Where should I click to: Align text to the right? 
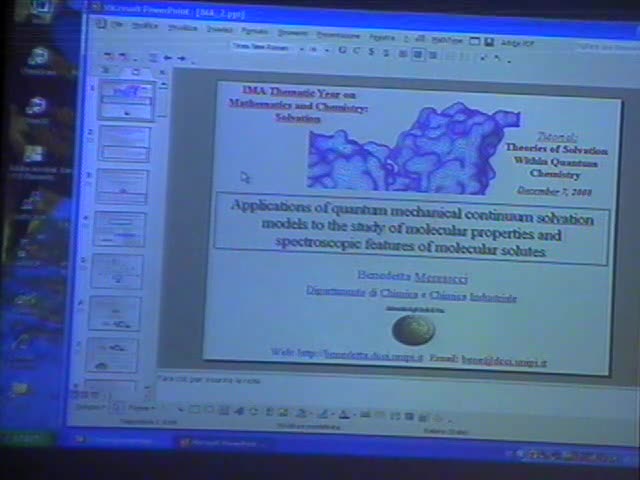(x=433, y=55)
